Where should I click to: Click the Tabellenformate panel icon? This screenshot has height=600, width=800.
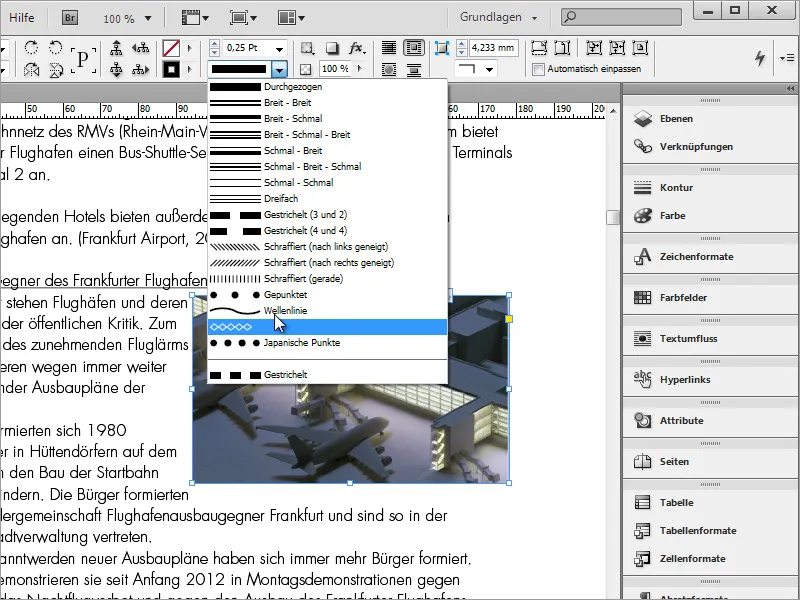pyautogui.click(x=642, y=531)
